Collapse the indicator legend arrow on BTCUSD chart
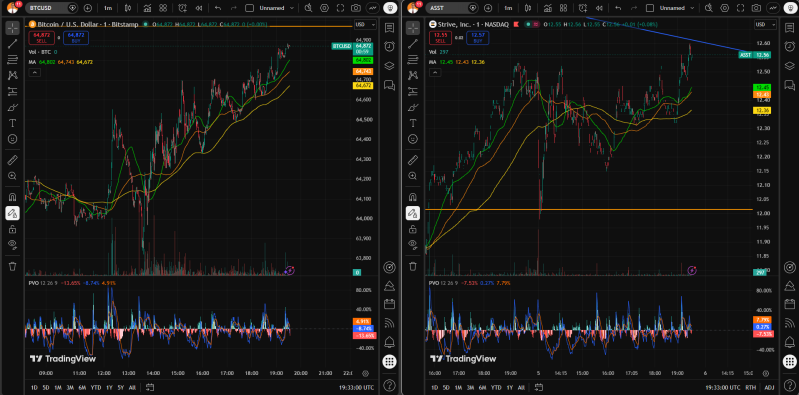The height and width of the screenshot is (395, 799). 34,73
